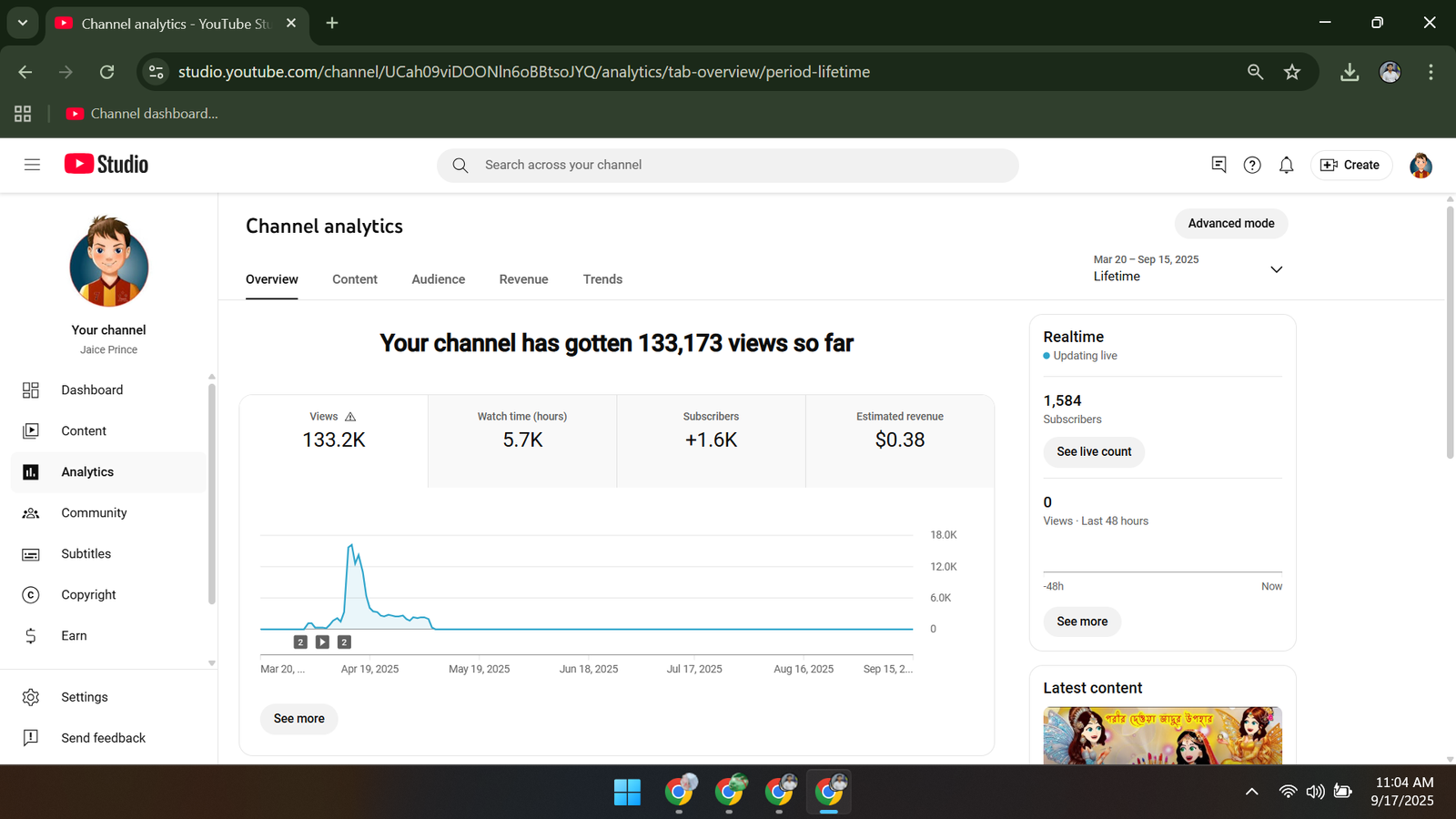1456x819 pixels.
Task: Switch to the Audience tab
Action: [438, 279]
